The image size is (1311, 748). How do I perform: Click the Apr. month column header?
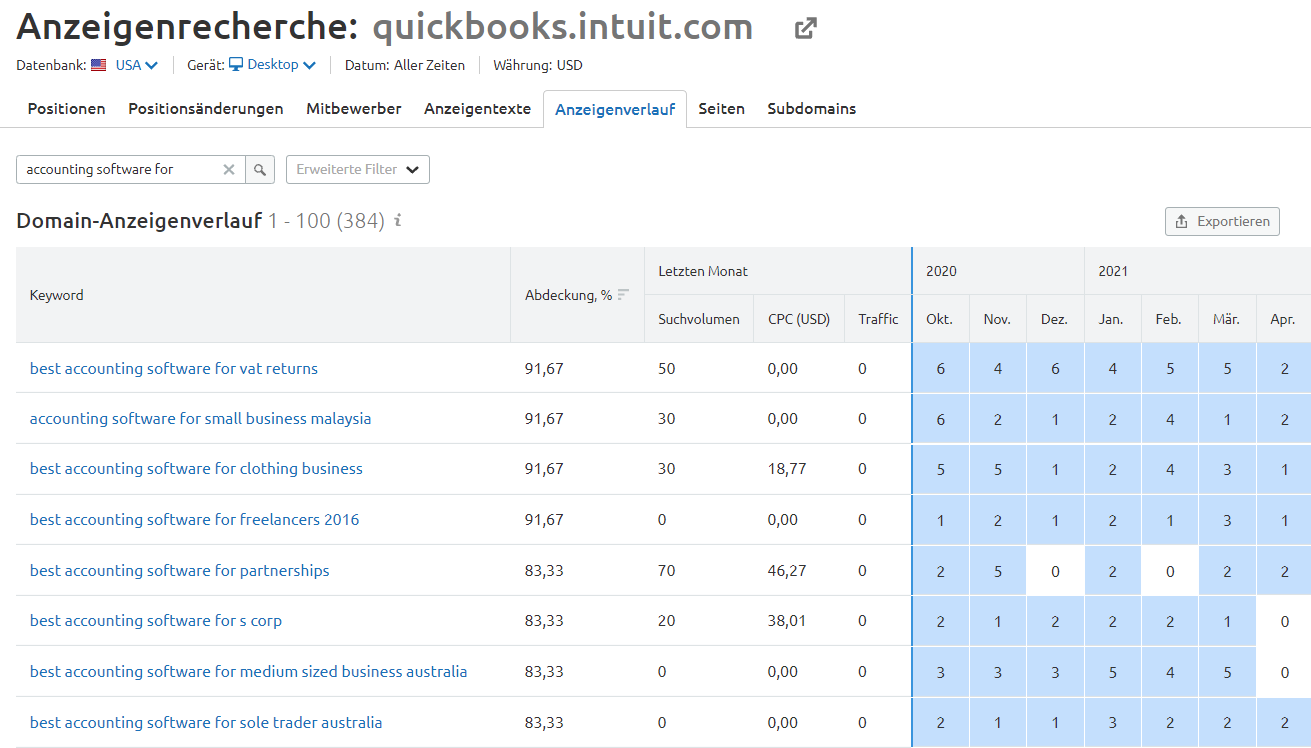(x=1284, y=319)
